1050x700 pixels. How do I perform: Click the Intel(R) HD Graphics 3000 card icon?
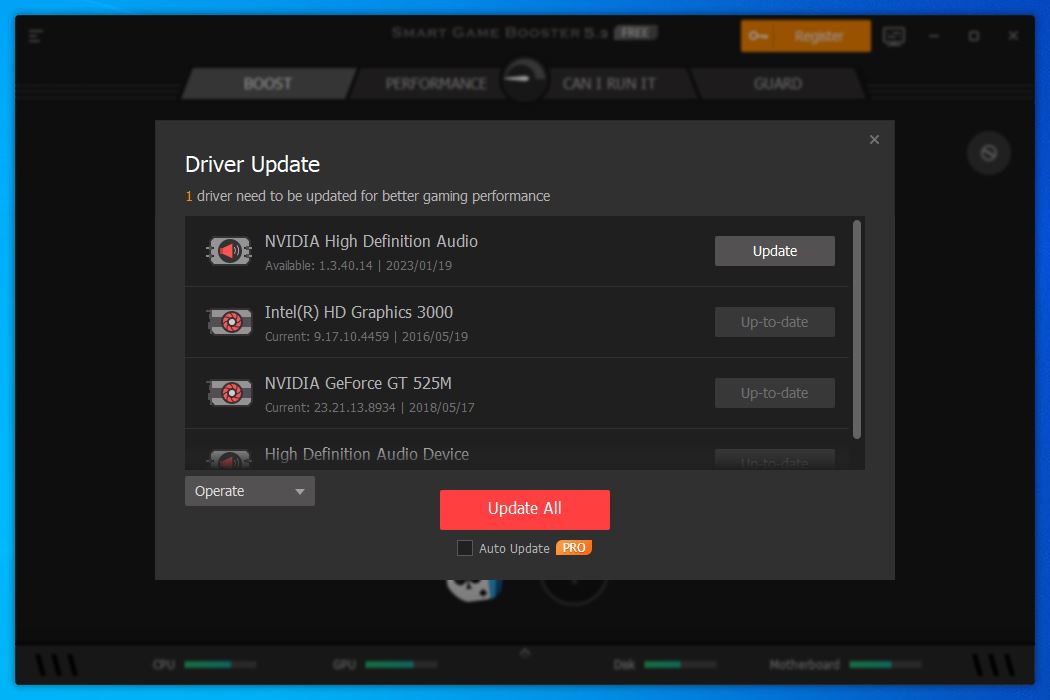pos(230,322)
